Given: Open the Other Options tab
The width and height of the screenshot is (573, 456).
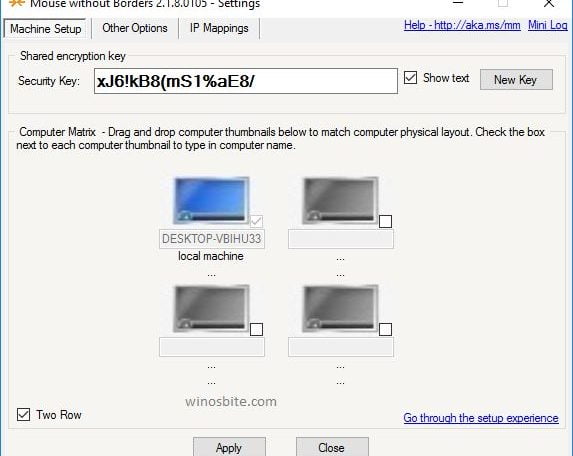Looking at the screenshot, I should coord(135,28).
